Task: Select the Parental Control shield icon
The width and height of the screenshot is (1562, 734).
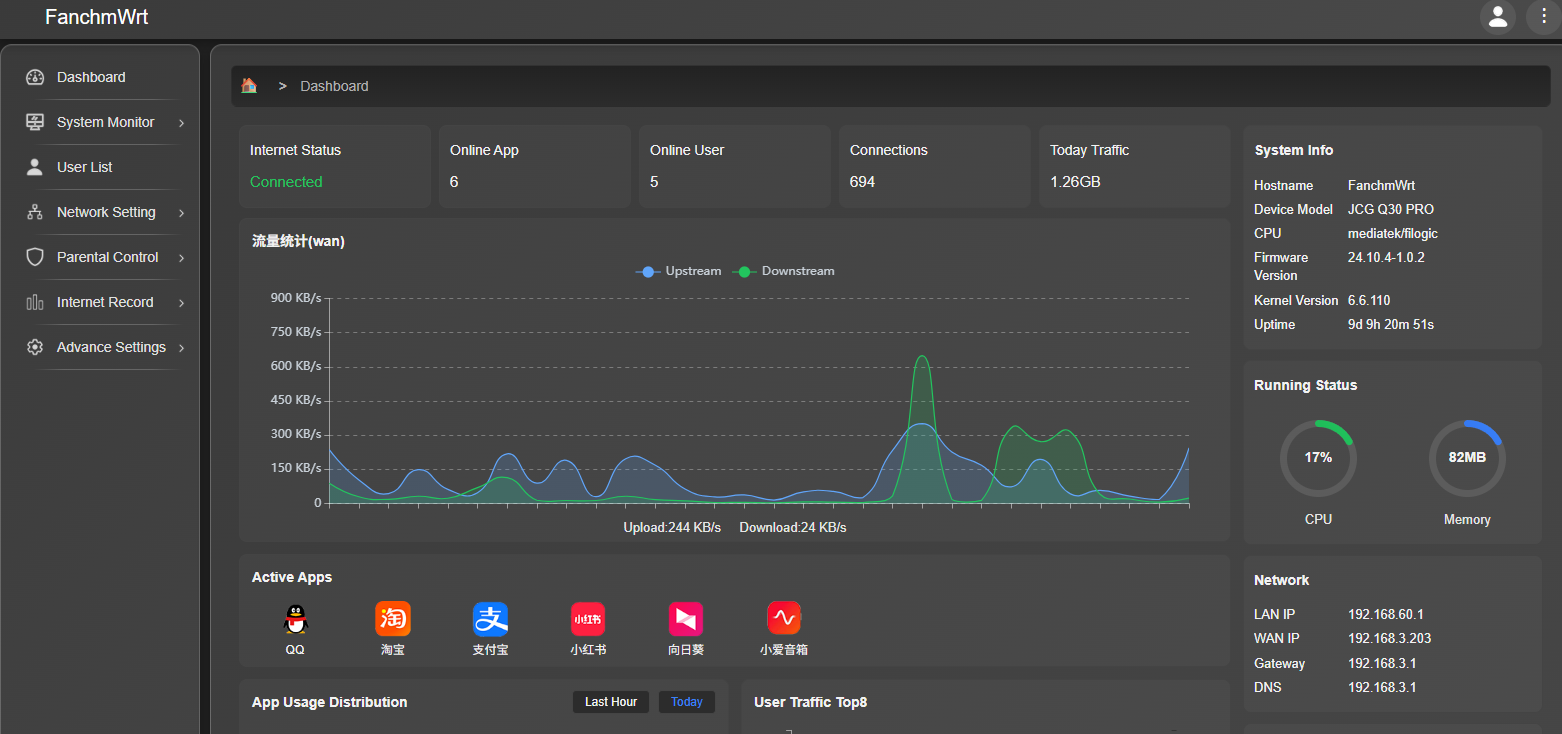Action: click(35, 256)
